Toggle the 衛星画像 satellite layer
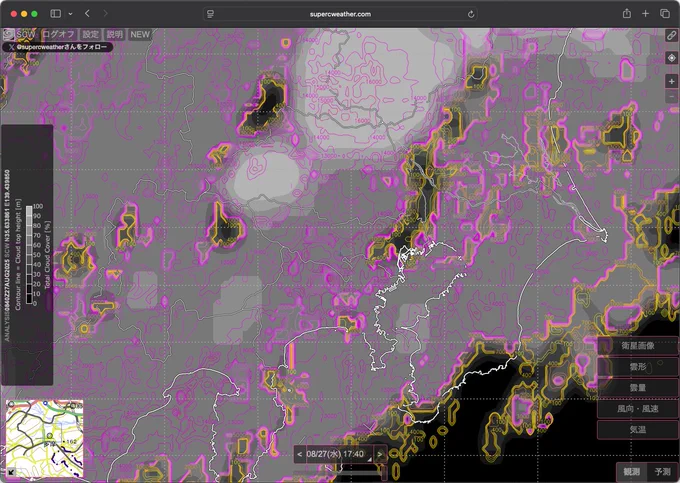Screen dimensions: 680x483 pyautogui.click(x=638, y=346)
